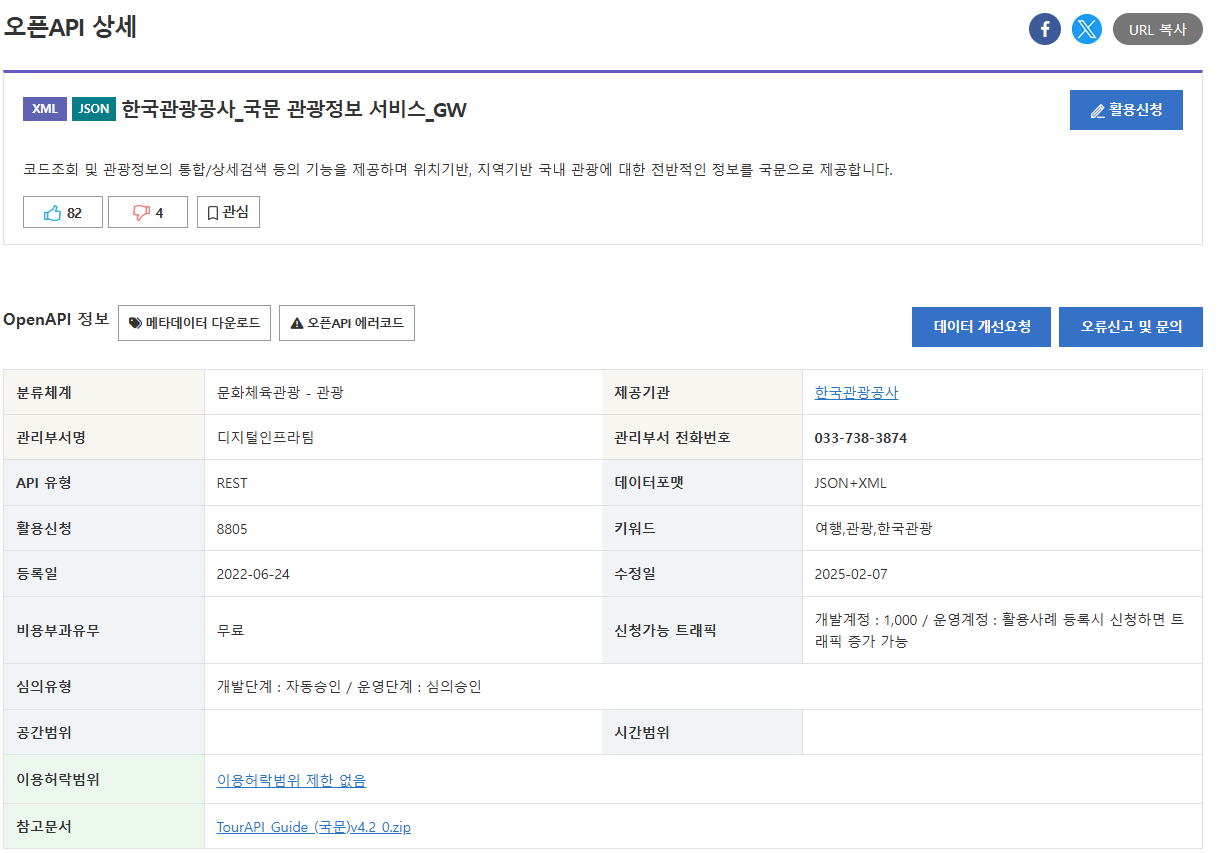
Task: Click the 시간범위 row label
Action: 642,732
